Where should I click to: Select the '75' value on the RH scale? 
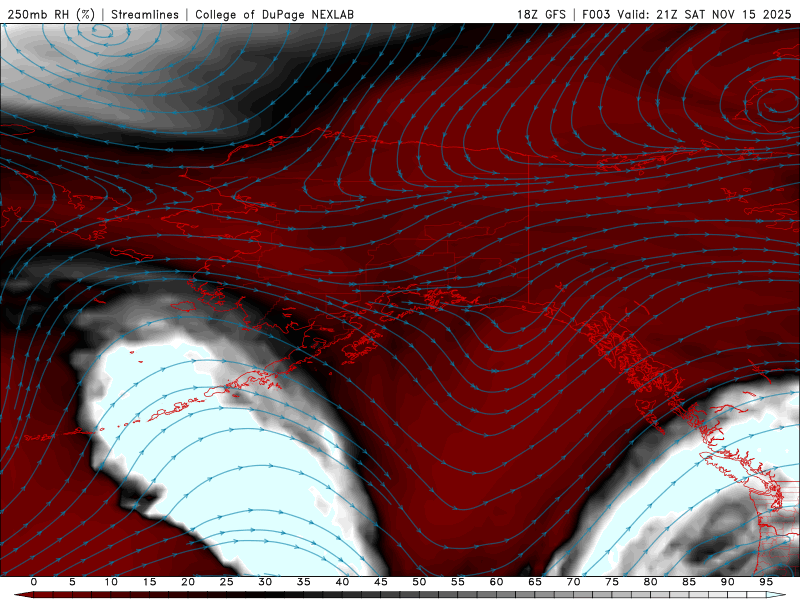612,582
